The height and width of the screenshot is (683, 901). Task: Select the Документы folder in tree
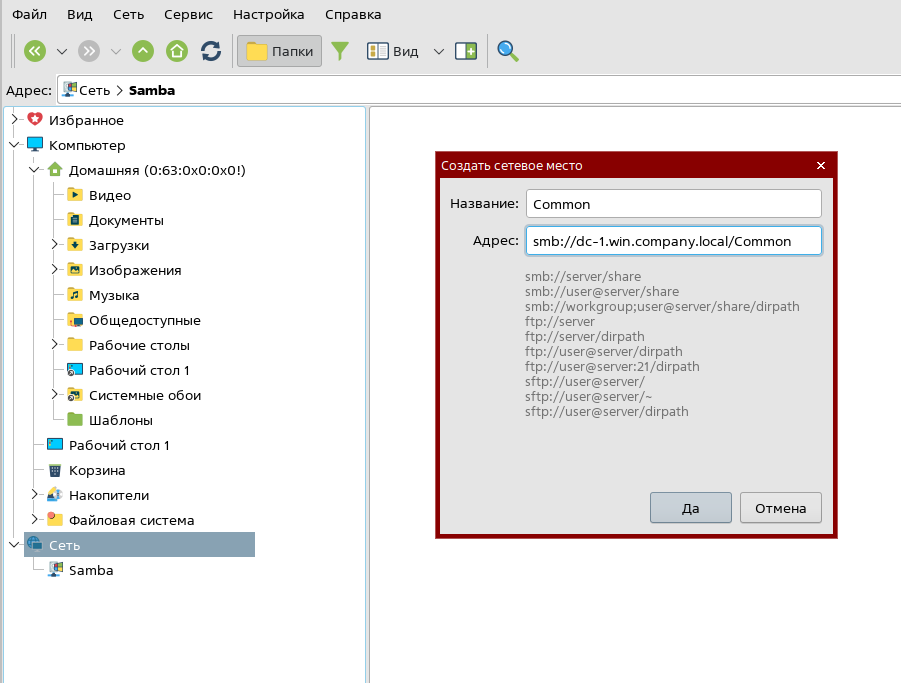[x=126, y=220]
